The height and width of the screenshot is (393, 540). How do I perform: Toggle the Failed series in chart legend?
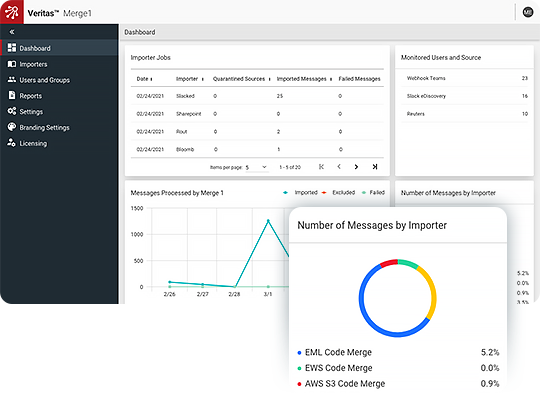(x=373, y=193)
